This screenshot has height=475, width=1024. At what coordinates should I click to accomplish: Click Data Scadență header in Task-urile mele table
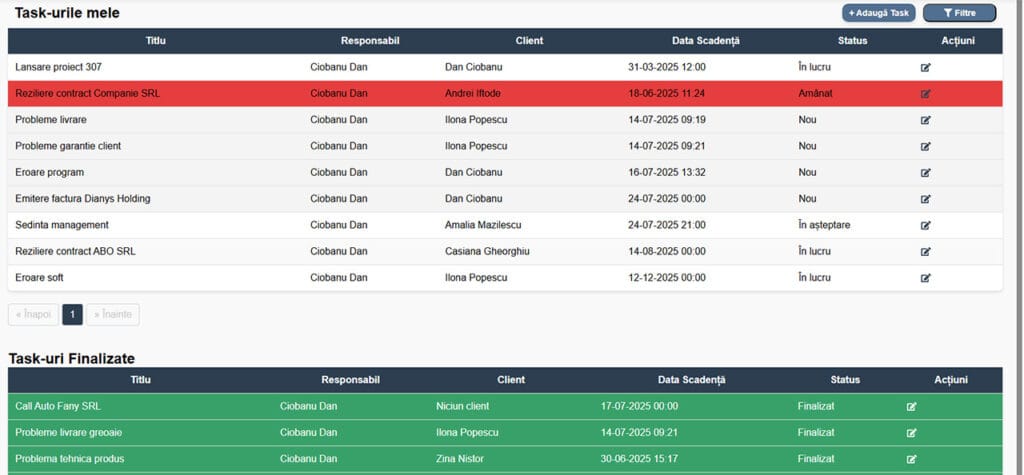[x=706, y=41]
